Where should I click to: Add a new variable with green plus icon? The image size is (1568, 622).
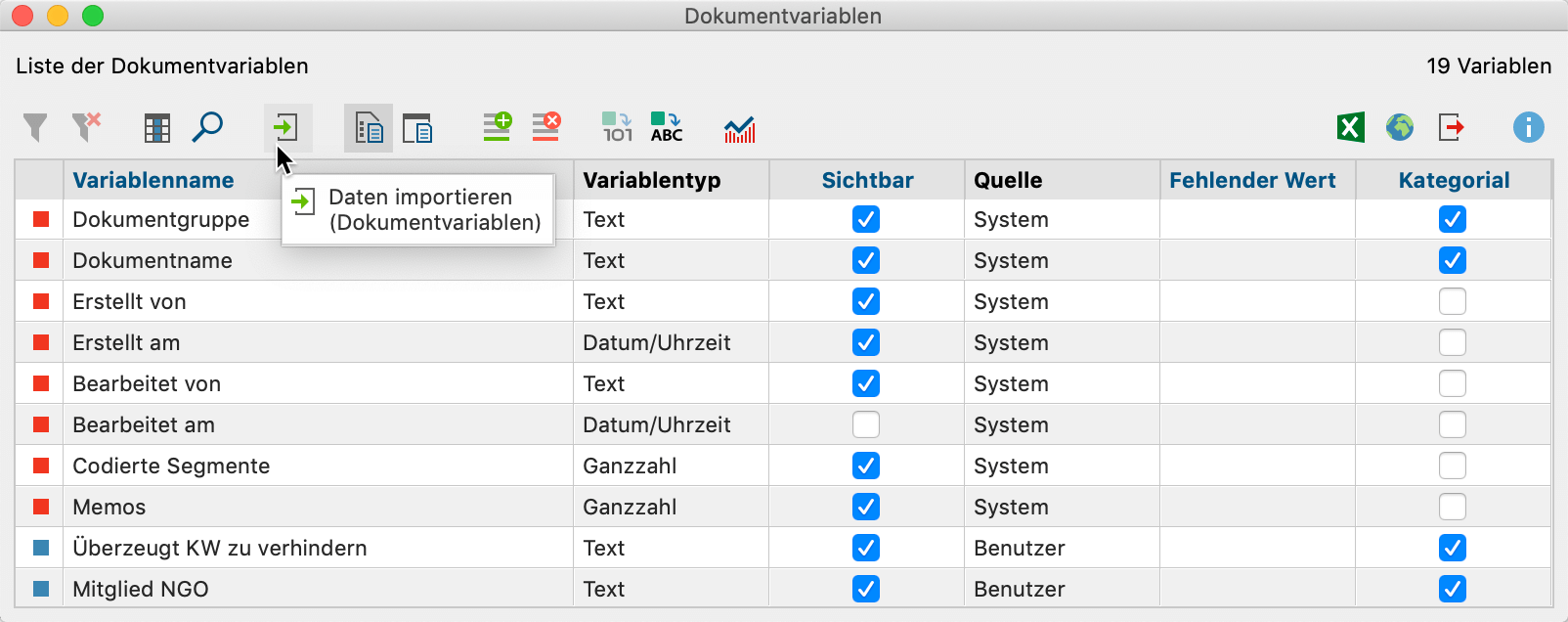(498, 128)
